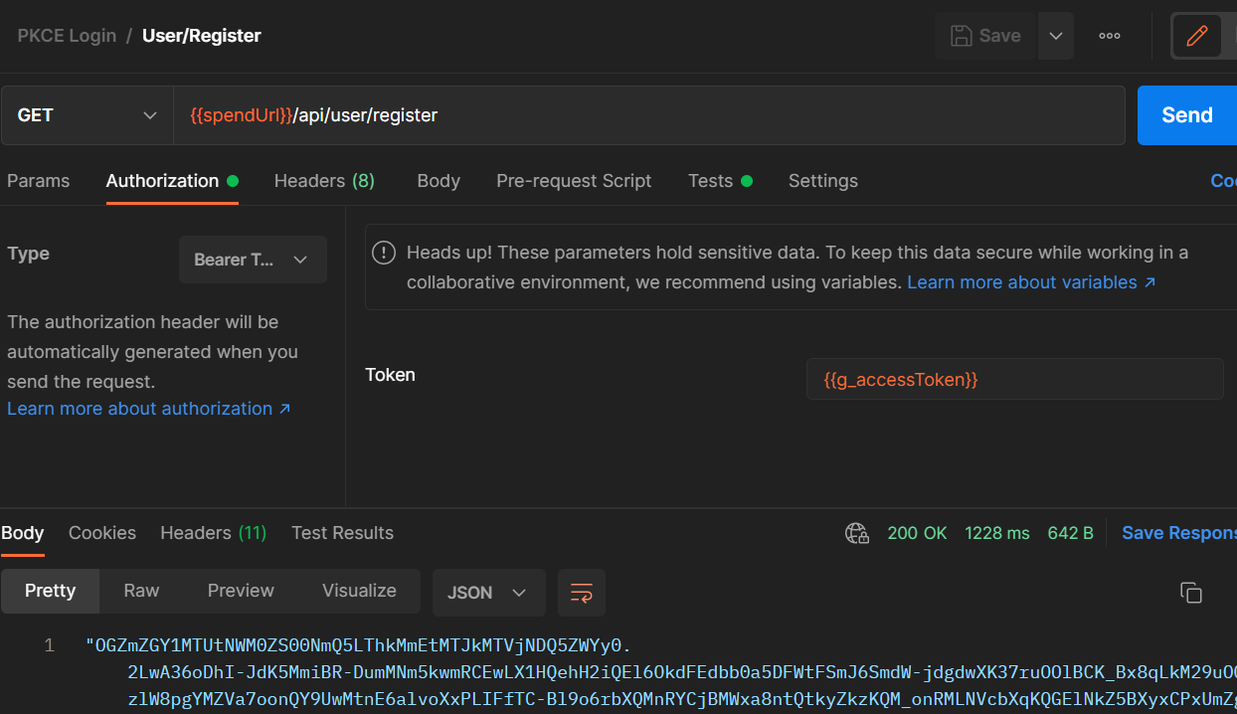Image resolution: width=1237 pixels, height=714 pixels.
Task: Open the JSON format dropdown
Action: pos(488,592)
